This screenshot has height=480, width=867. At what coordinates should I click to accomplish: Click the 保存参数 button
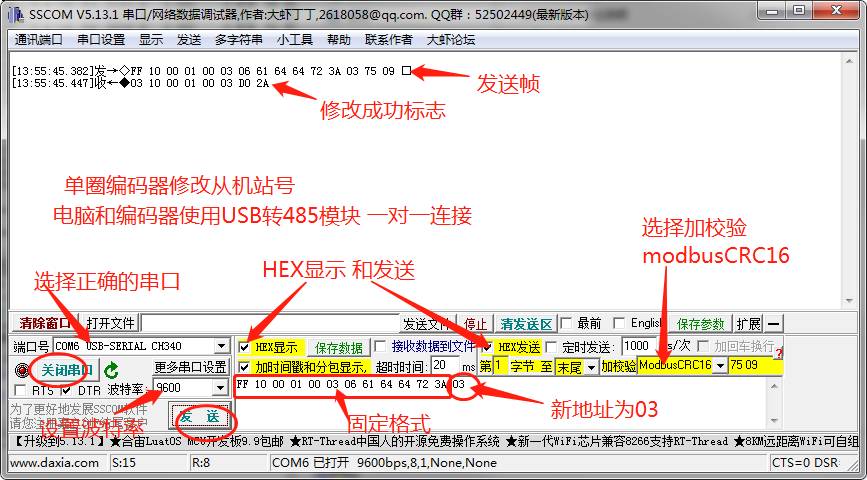click(700, 324)
